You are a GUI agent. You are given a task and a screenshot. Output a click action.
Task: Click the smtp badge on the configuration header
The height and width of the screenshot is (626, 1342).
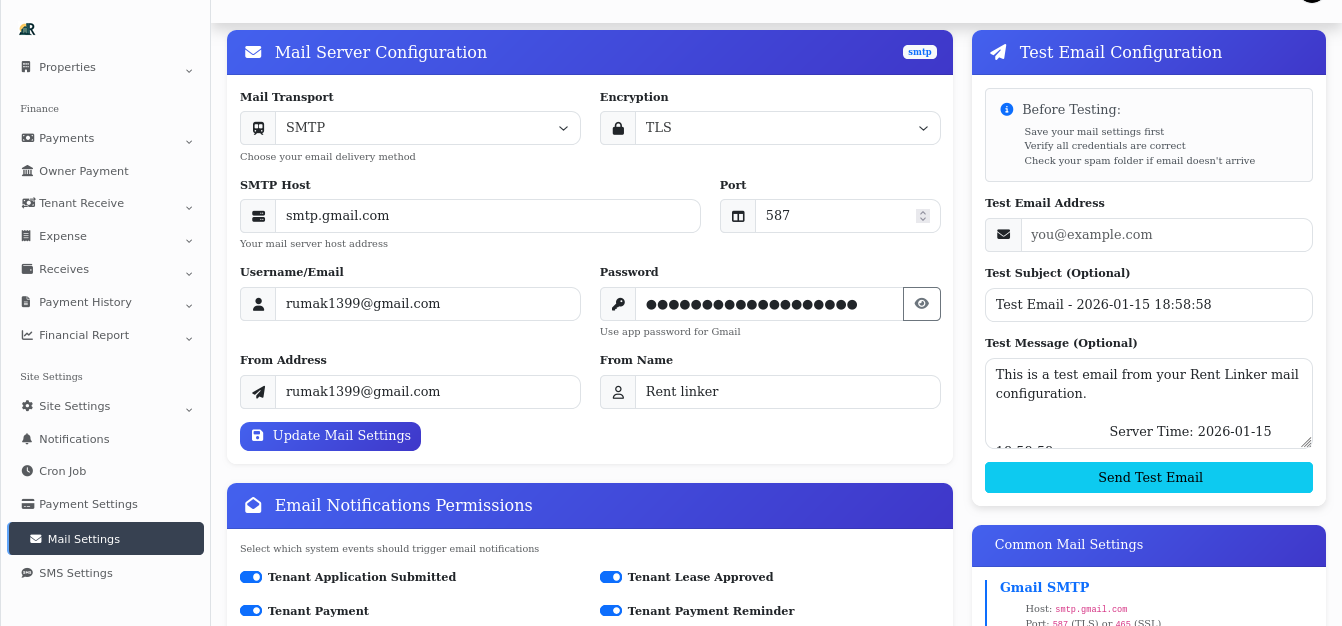(x=919, y=51)
